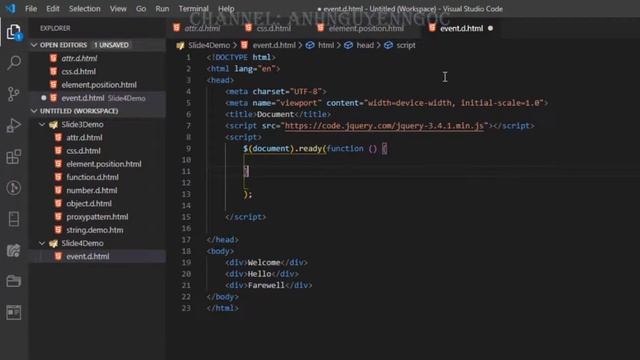Click HTML5 icon on event.d.html tab
This screenshot has height=360, width=640.
[432, 28]
